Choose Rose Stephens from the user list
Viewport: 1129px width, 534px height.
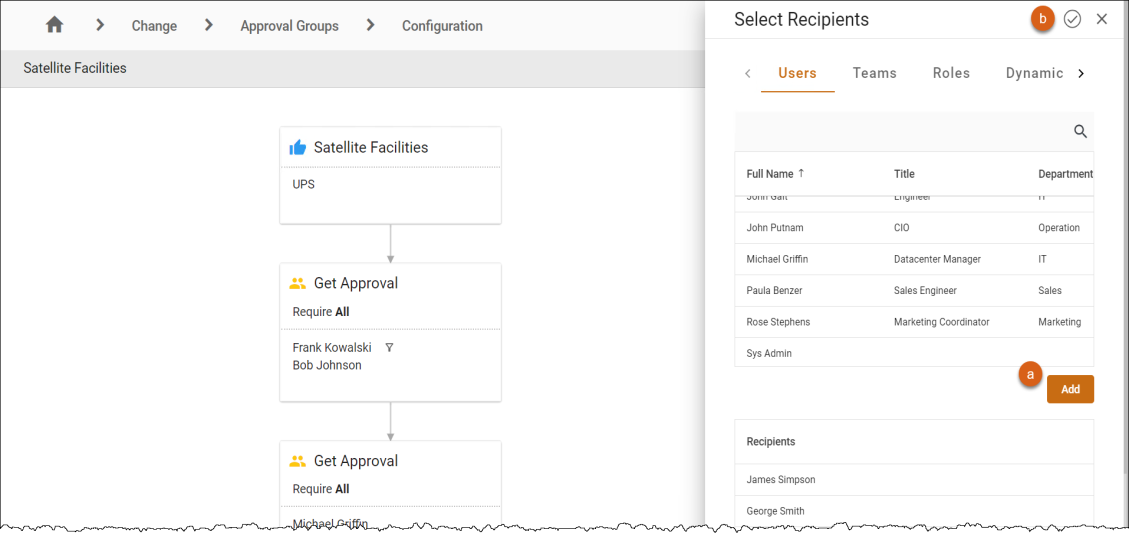[778, 322]
